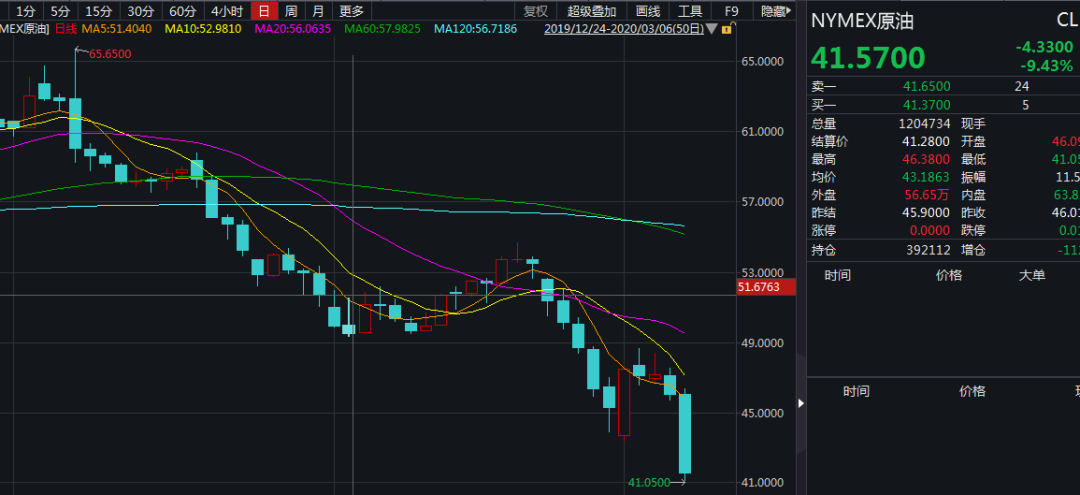
Task: Click the 超级叠加 overlay button
Action: (592, 11)
